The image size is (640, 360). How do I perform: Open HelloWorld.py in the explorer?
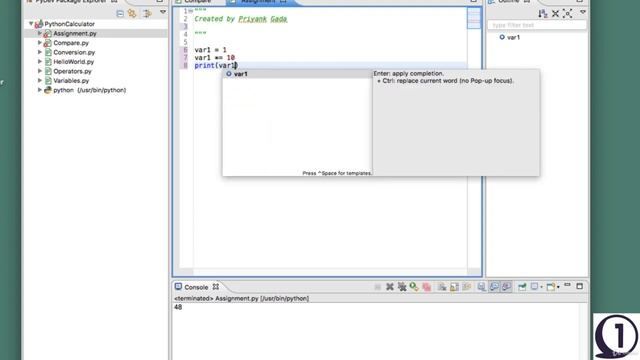(x=73, y=62)
